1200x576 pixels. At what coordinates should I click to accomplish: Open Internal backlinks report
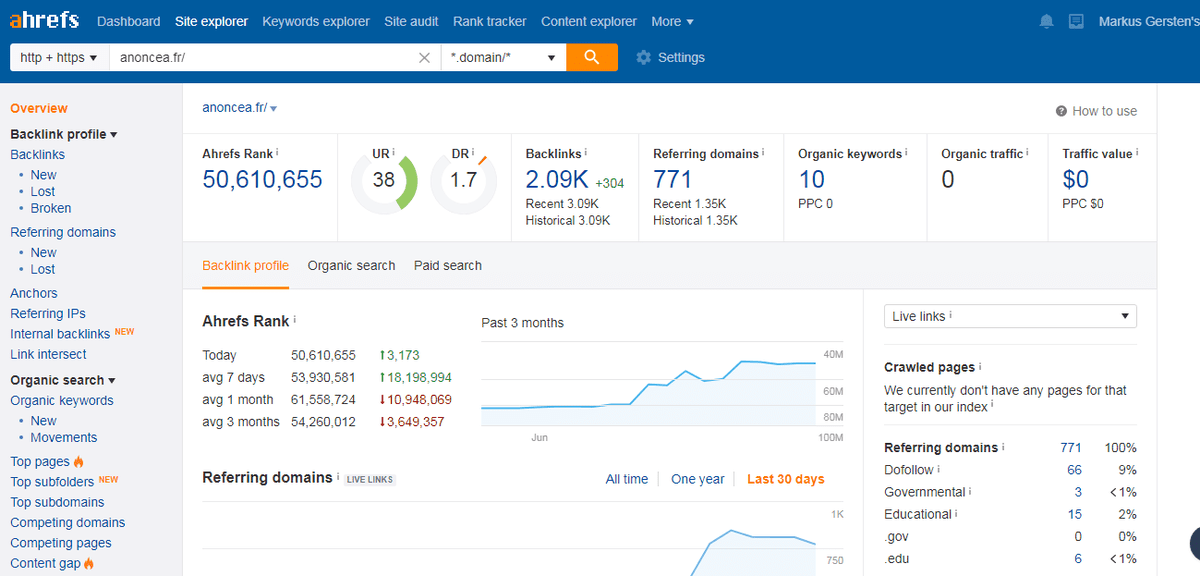point(60,334)
